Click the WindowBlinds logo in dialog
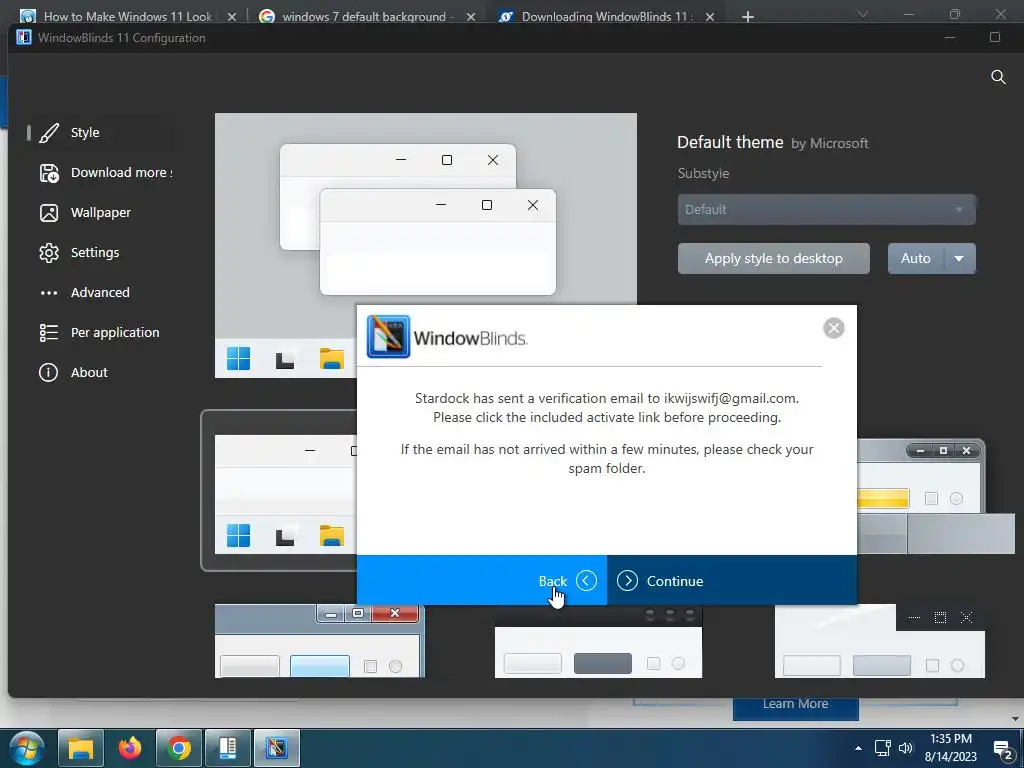Viewport: 1024px width, 768px height. (447, 337)
